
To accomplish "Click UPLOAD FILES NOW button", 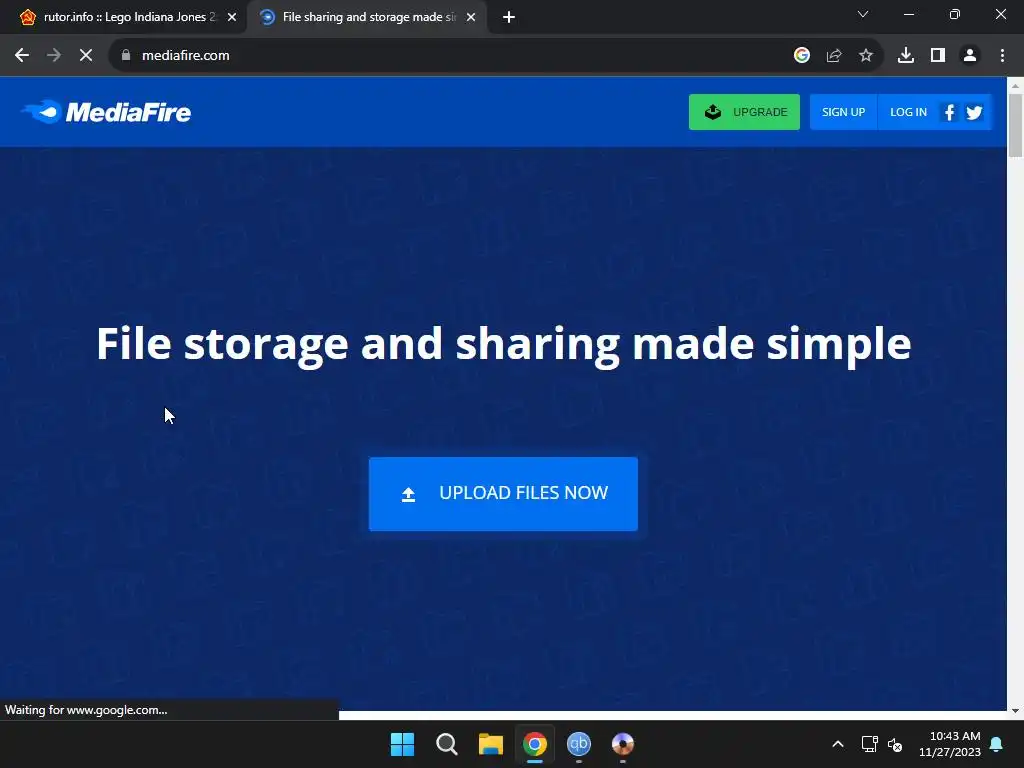I will [x=503, y=494].
